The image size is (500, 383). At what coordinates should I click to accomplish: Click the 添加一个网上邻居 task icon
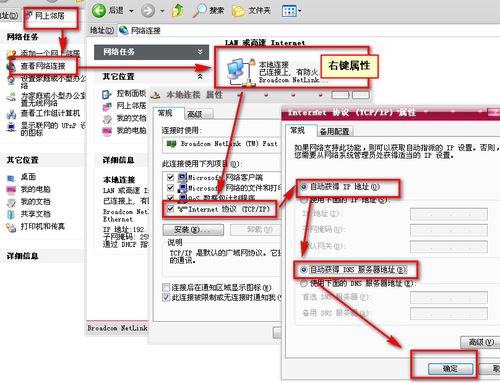11,53
